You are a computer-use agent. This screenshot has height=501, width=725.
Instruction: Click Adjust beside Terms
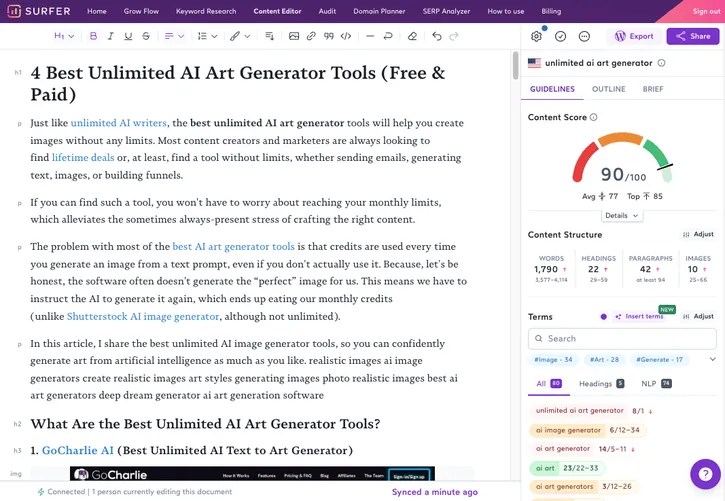pyautogui.click(x=698, y=317)
